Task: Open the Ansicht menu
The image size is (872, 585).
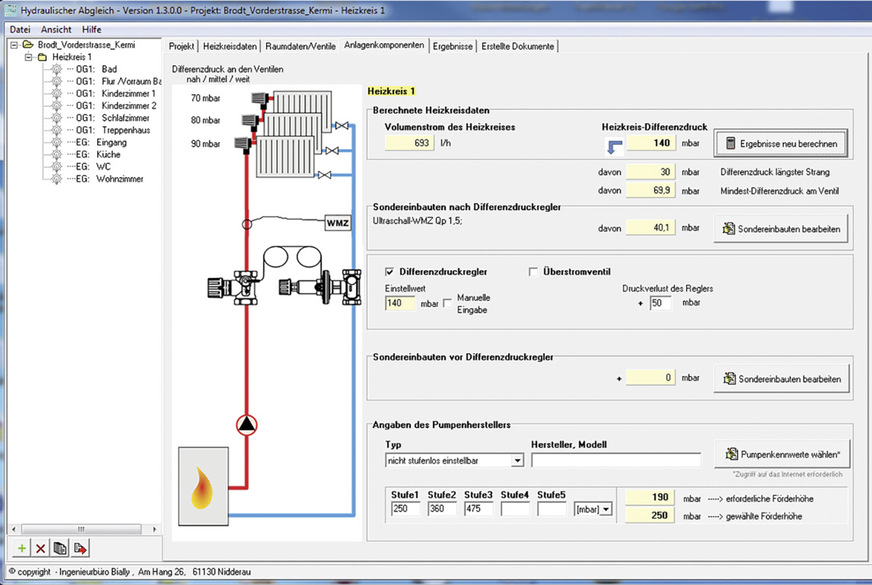Action: 55,29
